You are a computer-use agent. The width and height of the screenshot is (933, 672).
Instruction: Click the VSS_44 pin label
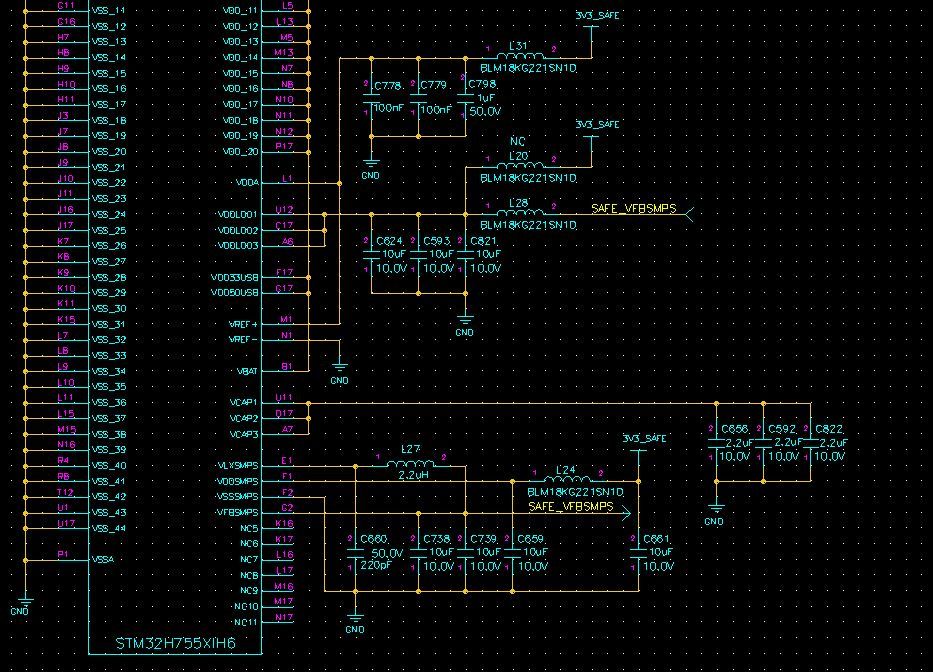(x=109, y=528)
